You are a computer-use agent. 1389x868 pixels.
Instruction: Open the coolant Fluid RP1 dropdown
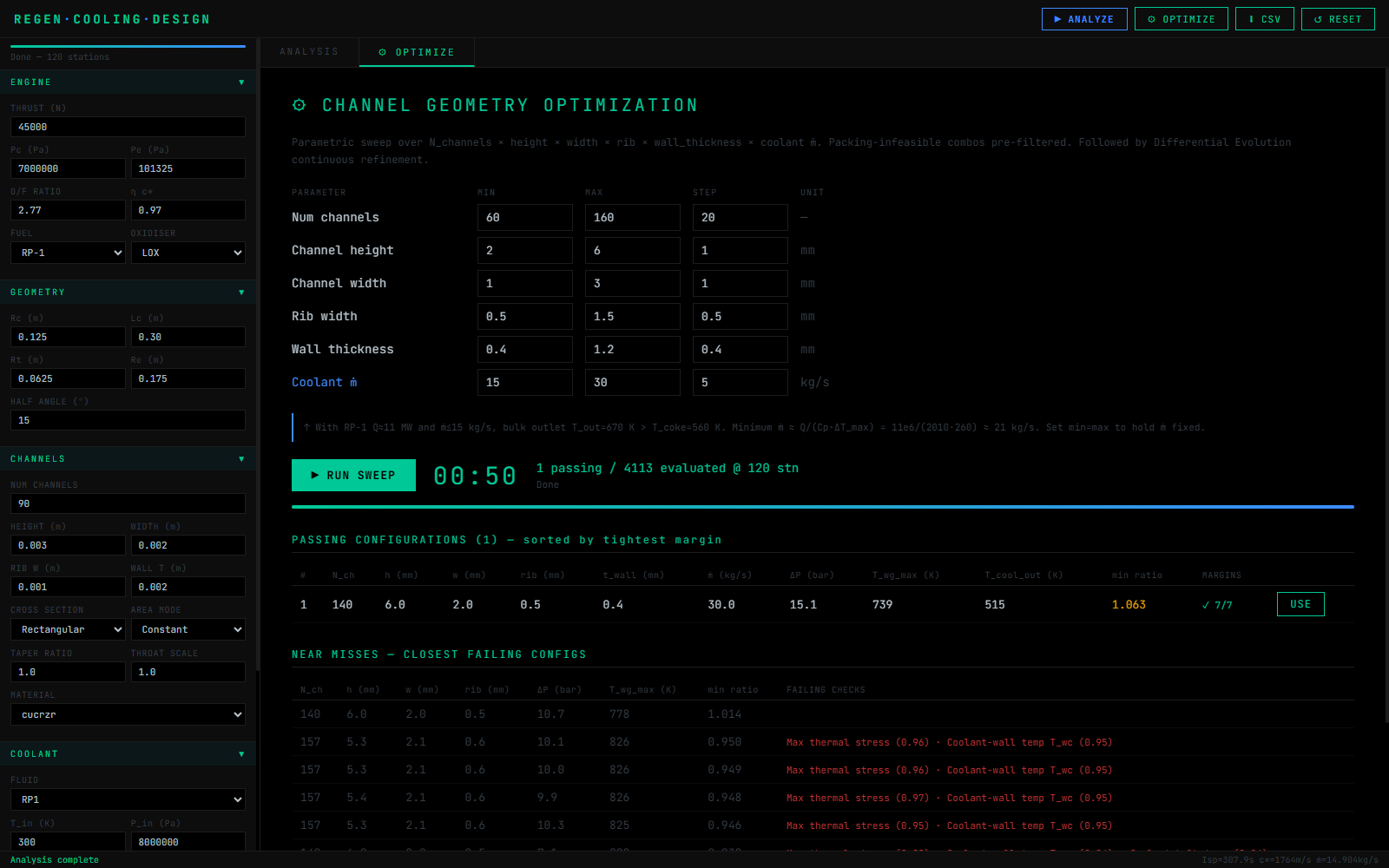pos(128,799)
